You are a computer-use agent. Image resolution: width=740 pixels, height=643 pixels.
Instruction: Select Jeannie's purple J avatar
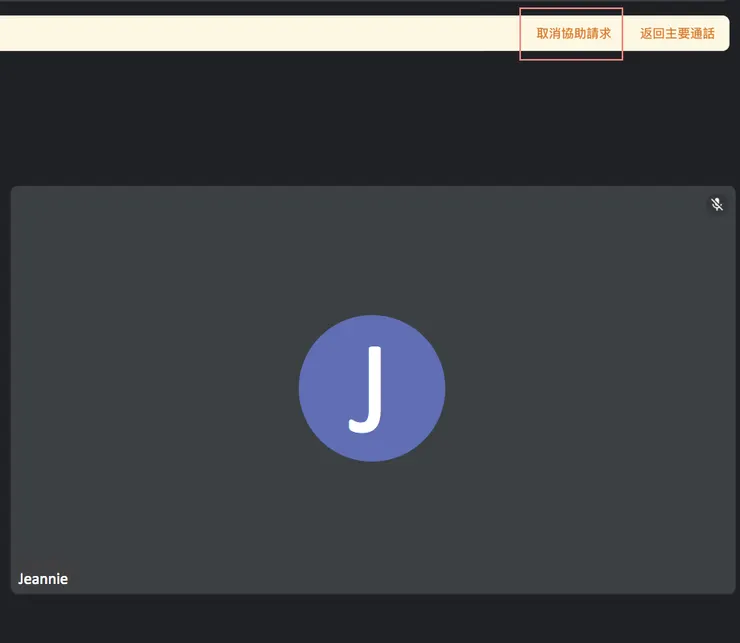click(x=372, y=388)
